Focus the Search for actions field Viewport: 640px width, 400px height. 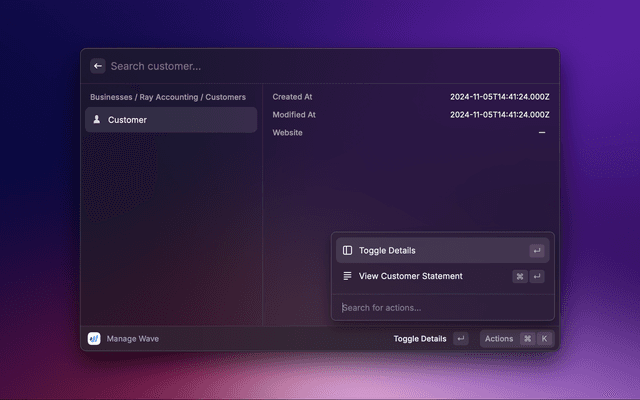tap(442, 308)
